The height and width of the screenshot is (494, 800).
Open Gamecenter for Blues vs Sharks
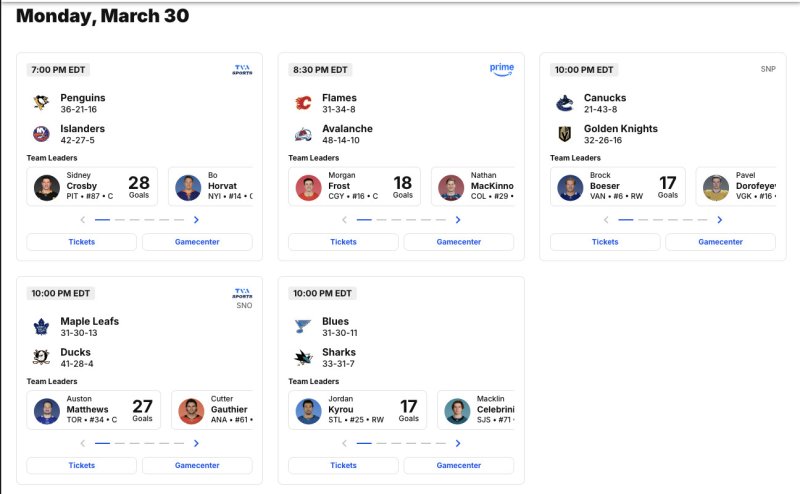coord(459,465)
